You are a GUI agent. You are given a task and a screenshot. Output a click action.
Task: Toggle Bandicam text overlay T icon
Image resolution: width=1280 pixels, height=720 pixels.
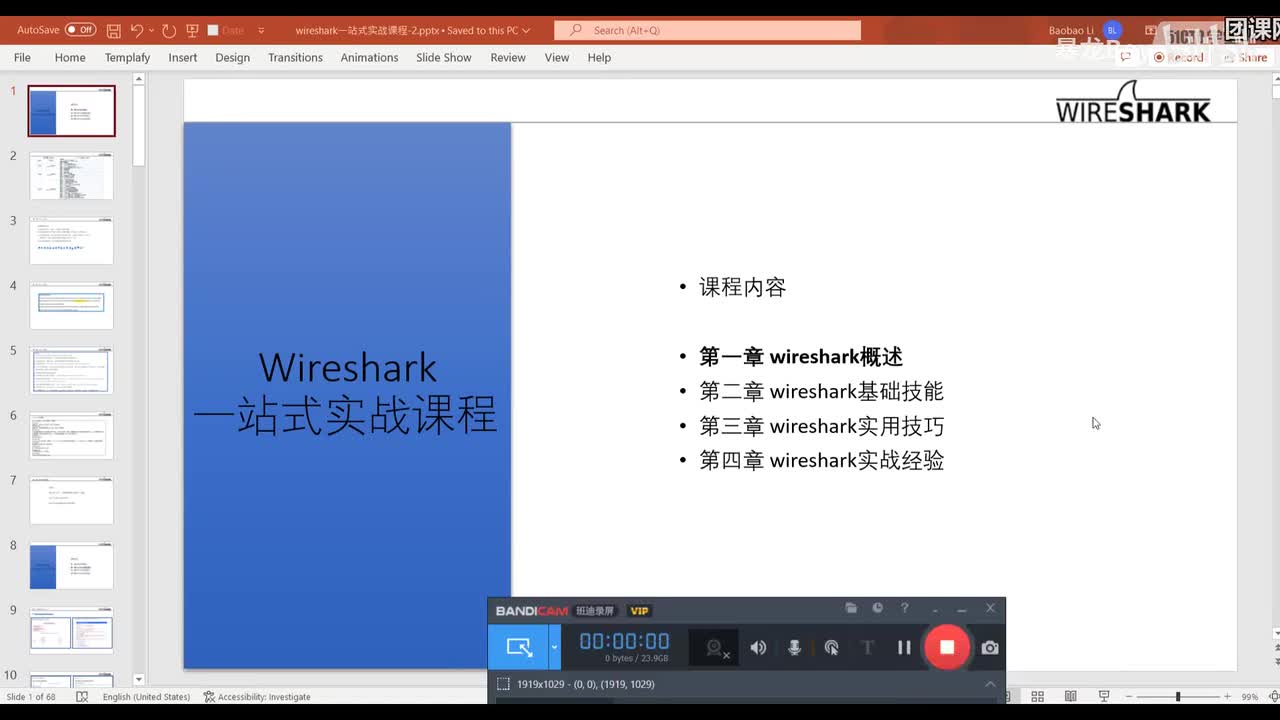click(x=867, y=648)
